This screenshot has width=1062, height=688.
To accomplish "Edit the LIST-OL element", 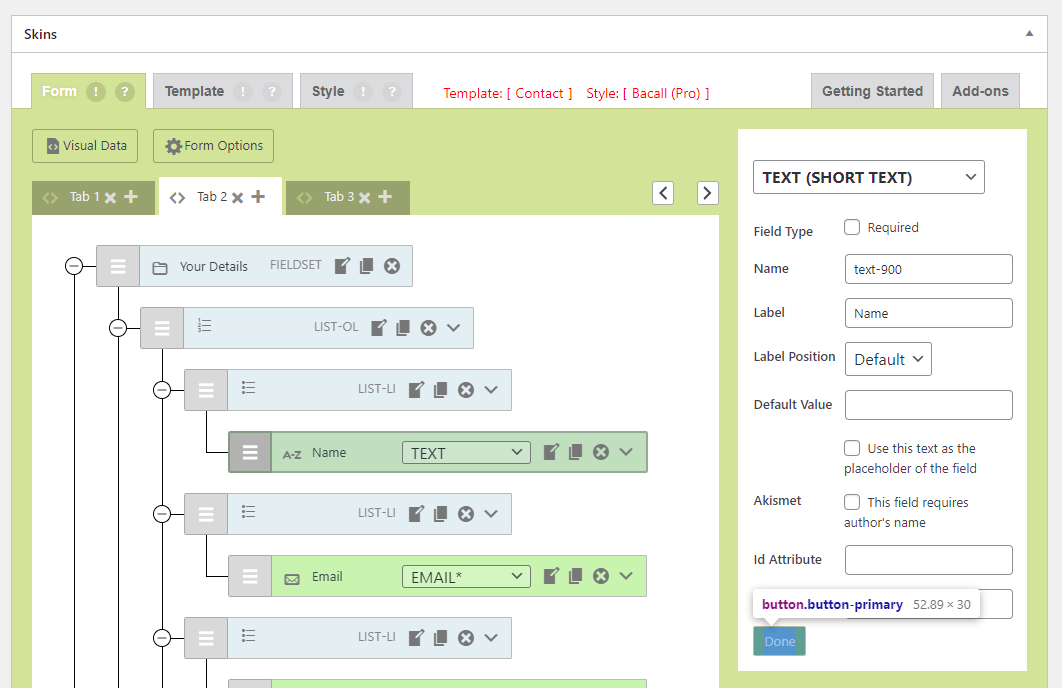I will click(379, 328).
